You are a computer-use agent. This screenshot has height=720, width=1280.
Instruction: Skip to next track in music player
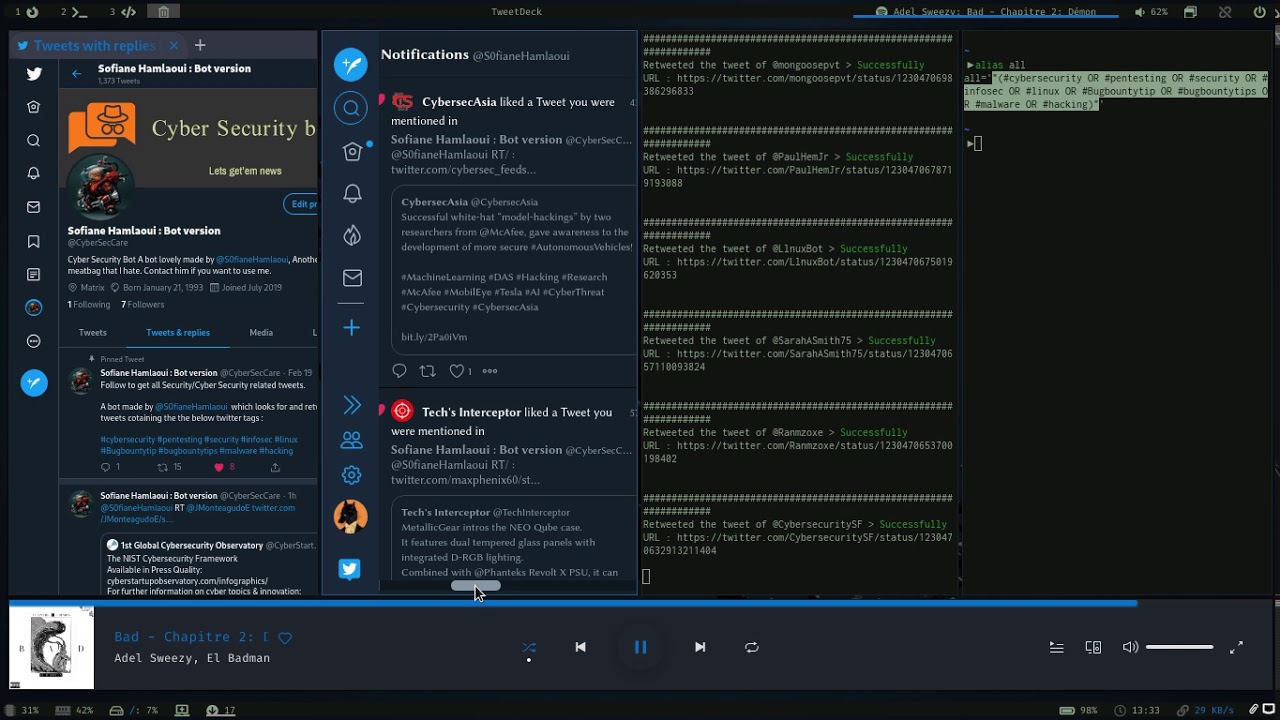[700, 647]
